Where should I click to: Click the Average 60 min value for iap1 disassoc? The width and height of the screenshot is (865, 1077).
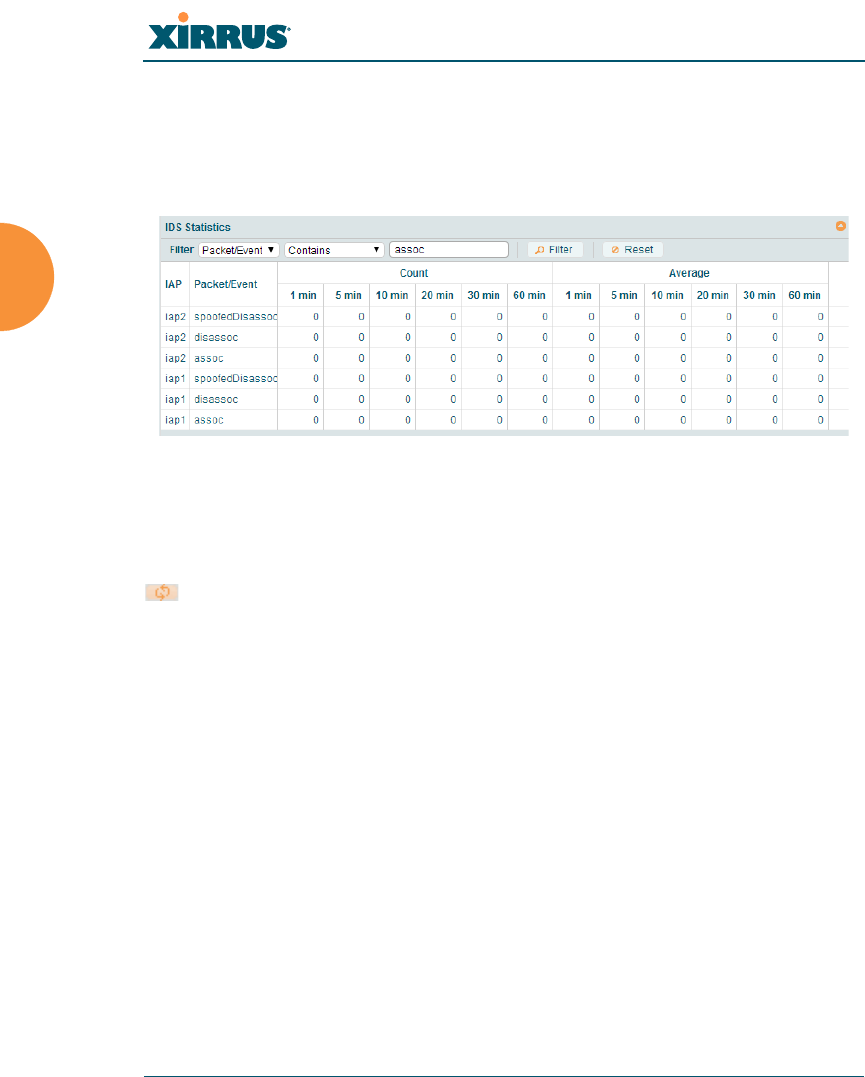[806, 399]
